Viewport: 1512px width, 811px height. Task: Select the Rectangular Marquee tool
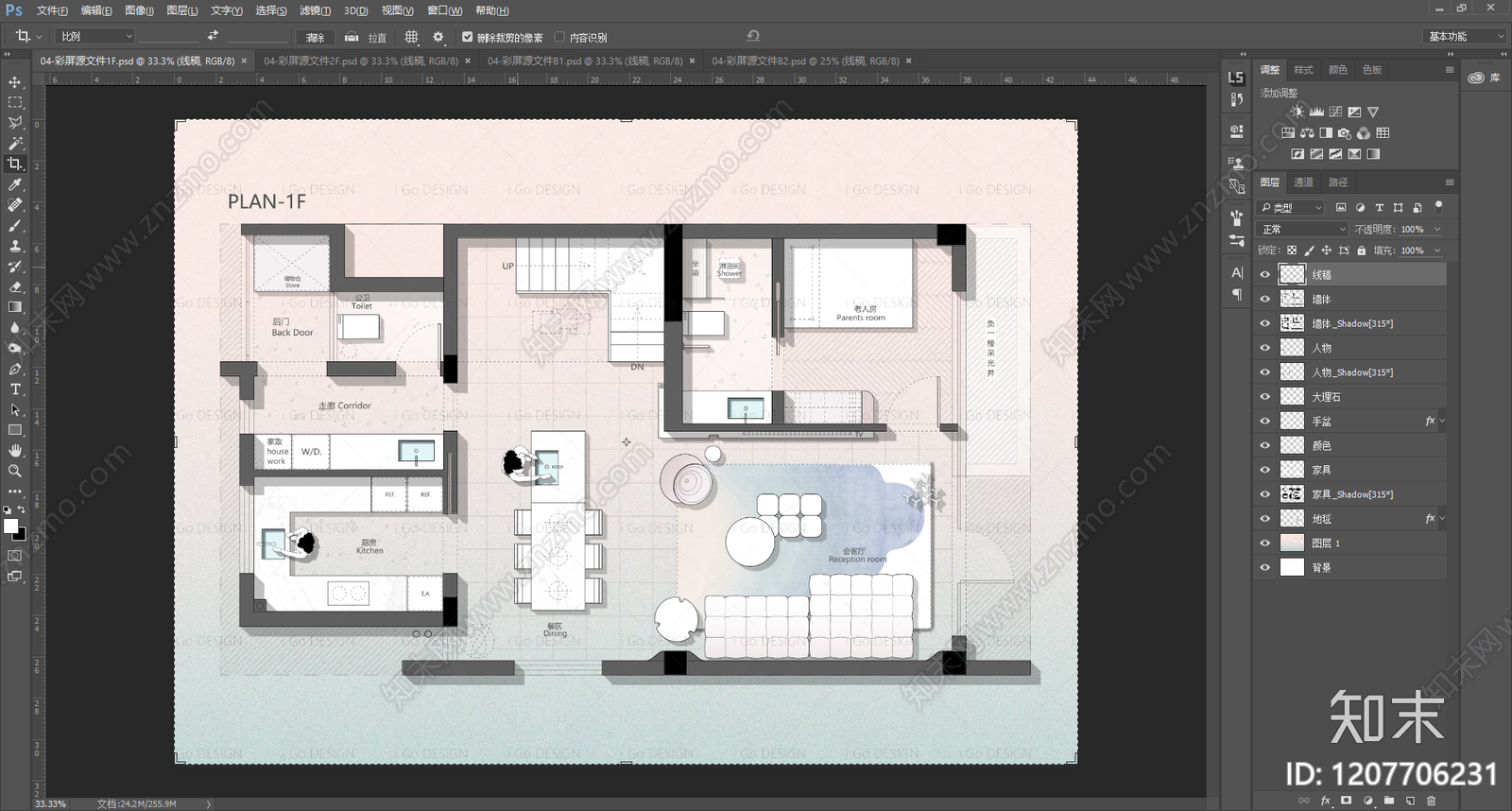tap(15, 102)
